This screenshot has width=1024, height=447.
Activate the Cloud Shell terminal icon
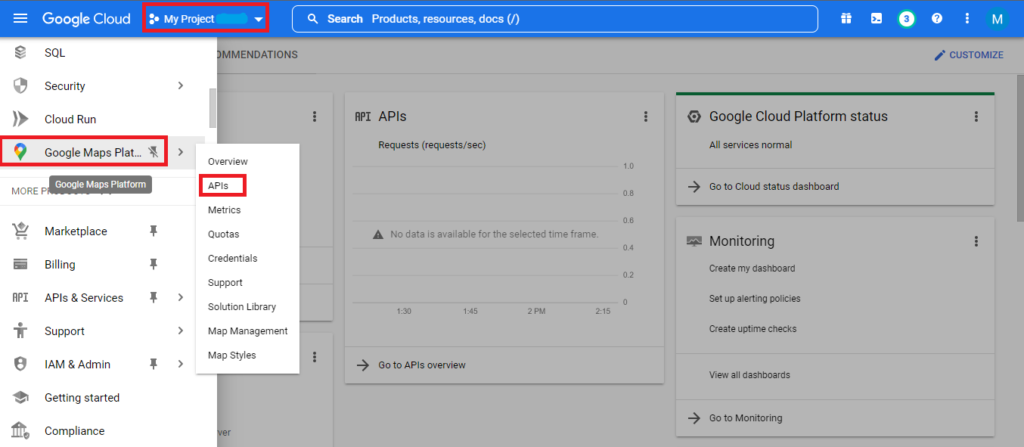click(876, 19)
